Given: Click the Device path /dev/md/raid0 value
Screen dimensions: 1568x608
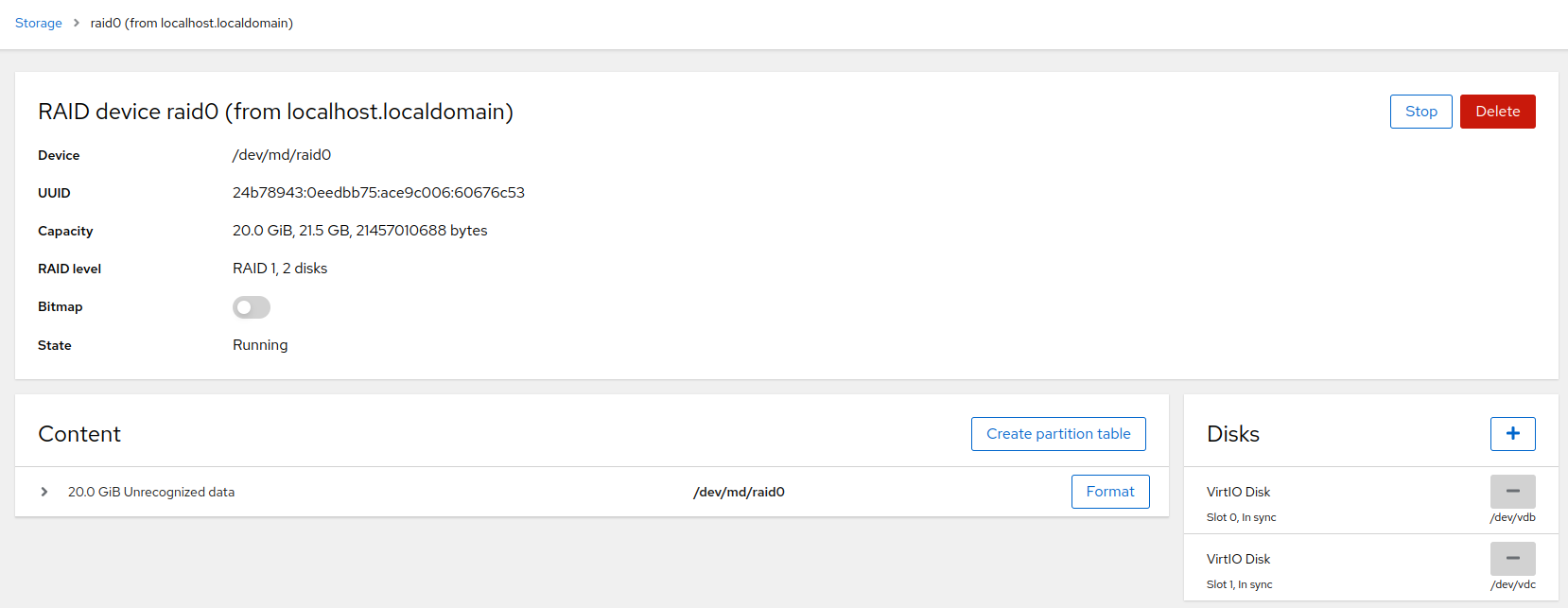Looking at the screenshot, I should point(282,155).
